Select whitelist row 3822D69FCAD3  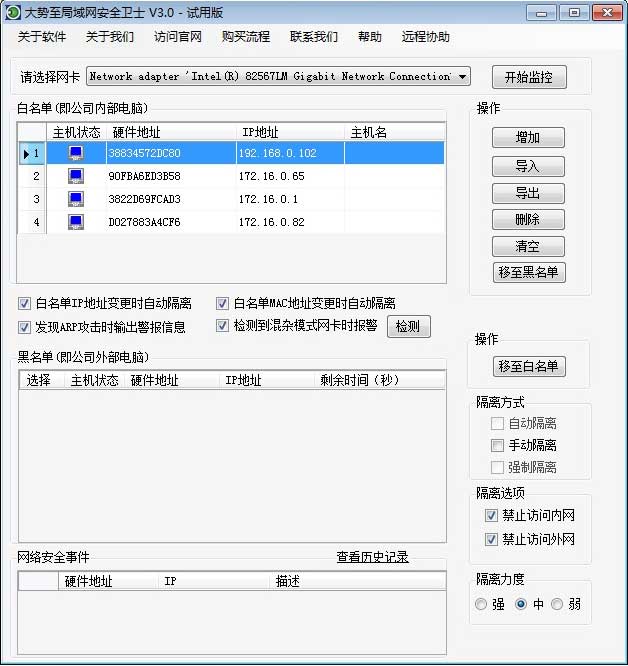pos(231,199)
